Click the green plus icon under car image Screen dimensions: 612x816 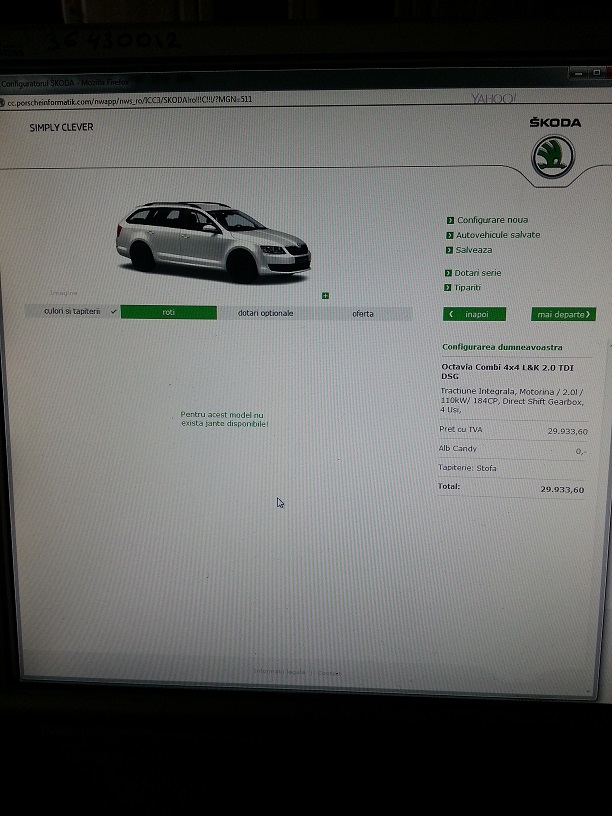(325, 296)
